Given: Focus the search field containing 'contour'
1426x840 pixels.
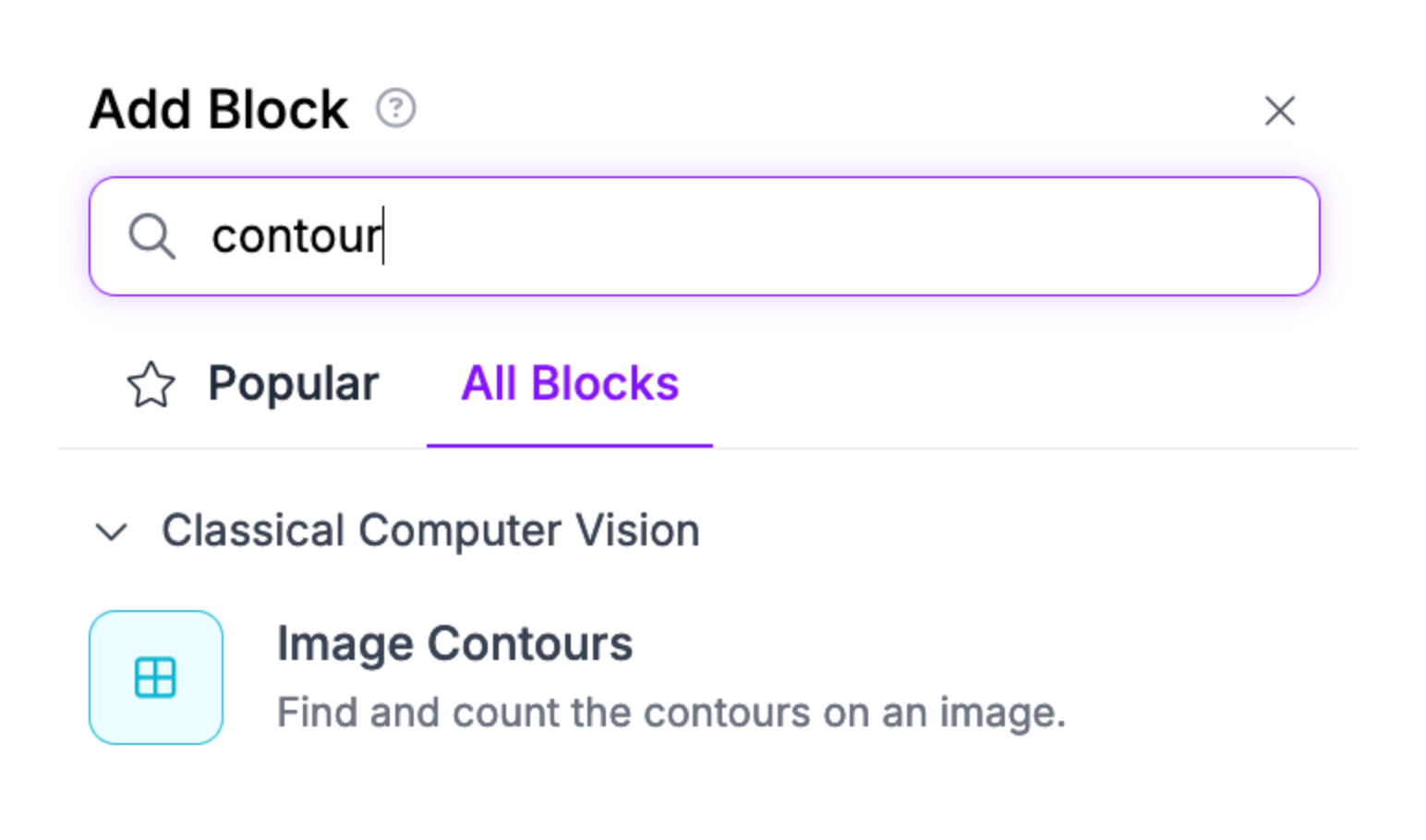Looking at the screenshot, I should (704, 236).
